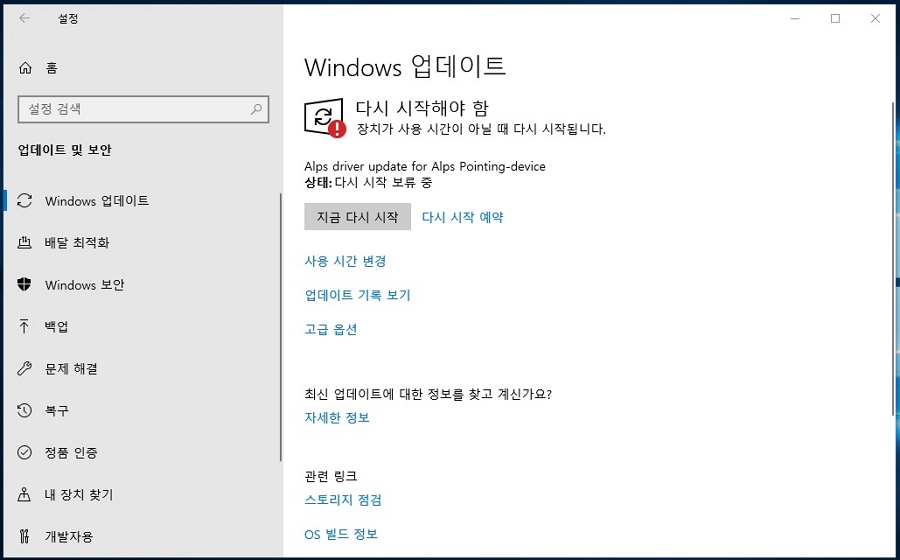Close the Settings window

(x=875, y=18)
